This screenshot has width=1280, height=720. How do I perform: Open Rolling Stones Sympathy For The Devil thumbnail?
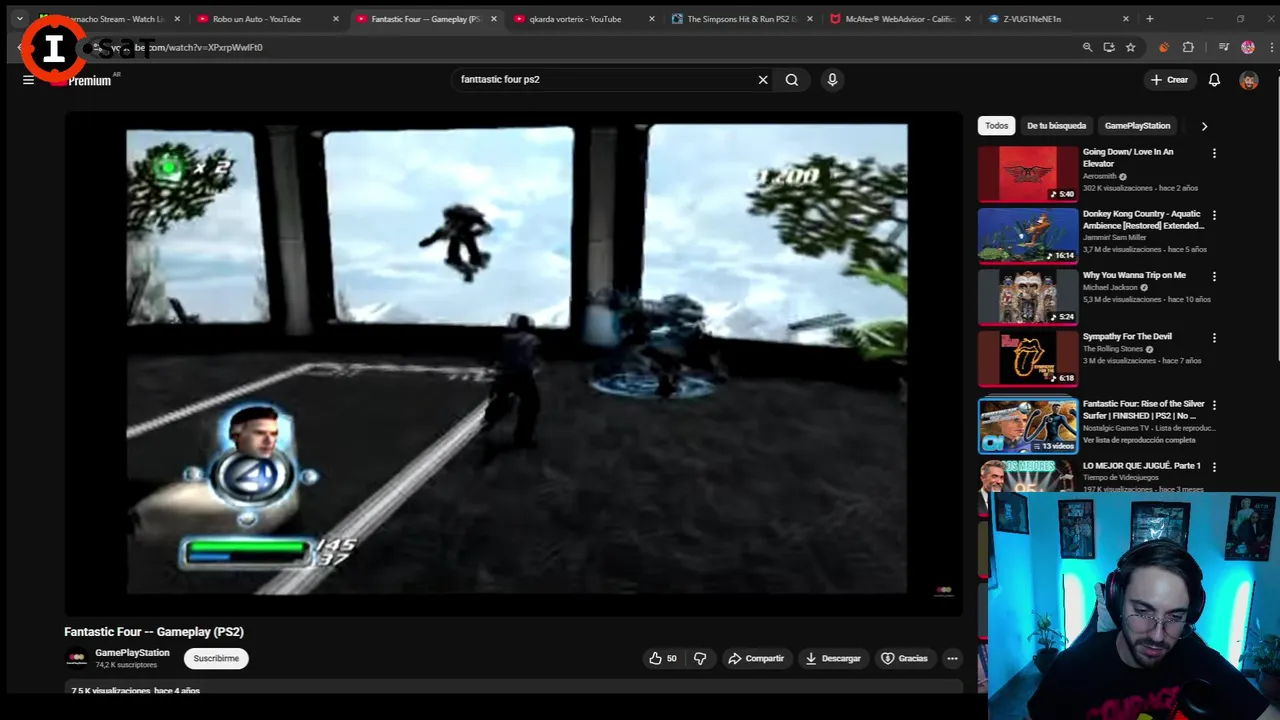coord(1028,358)
